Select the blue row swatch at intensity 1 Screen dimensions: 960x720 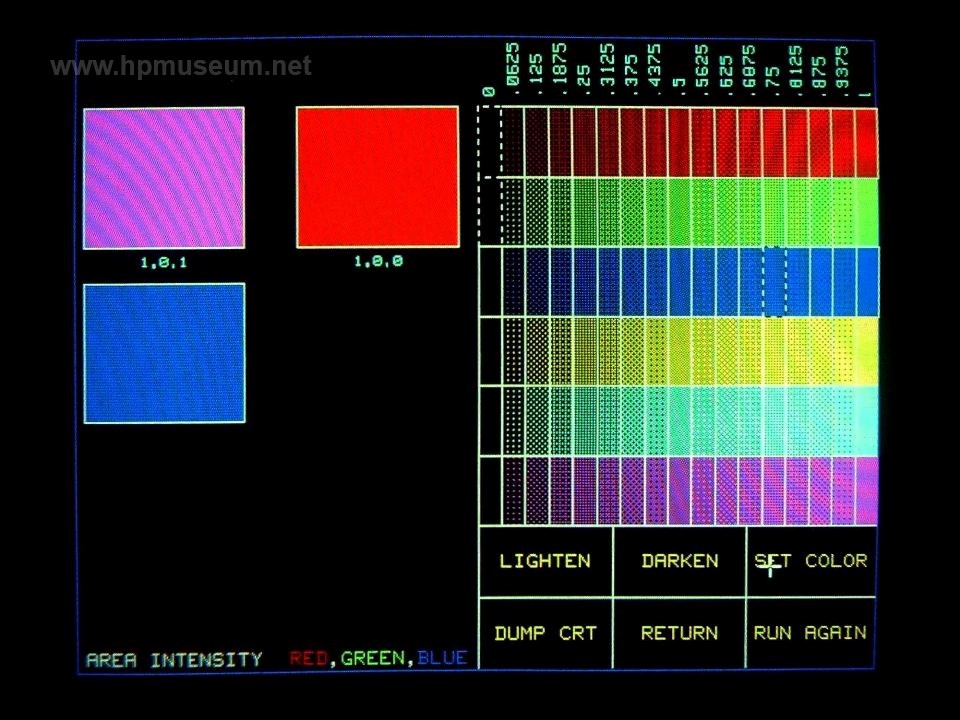[x=867, y=282]
